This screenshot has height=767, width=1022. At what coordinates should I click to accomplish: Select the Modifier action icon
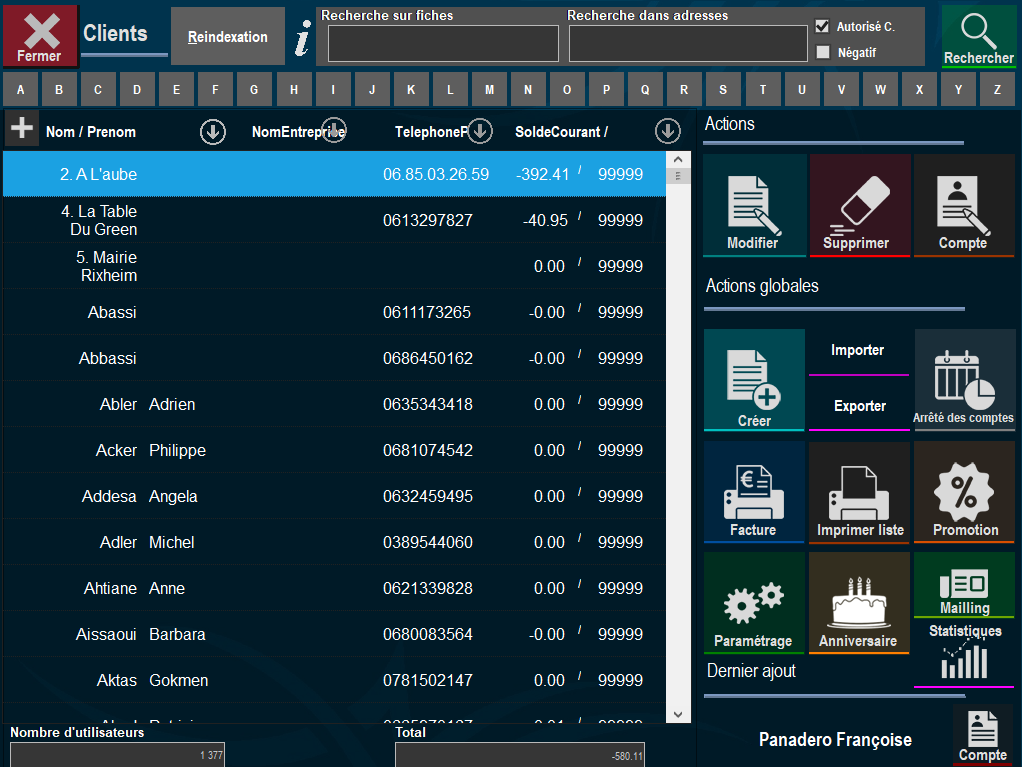pyautogui.click(x=754, y=205)
